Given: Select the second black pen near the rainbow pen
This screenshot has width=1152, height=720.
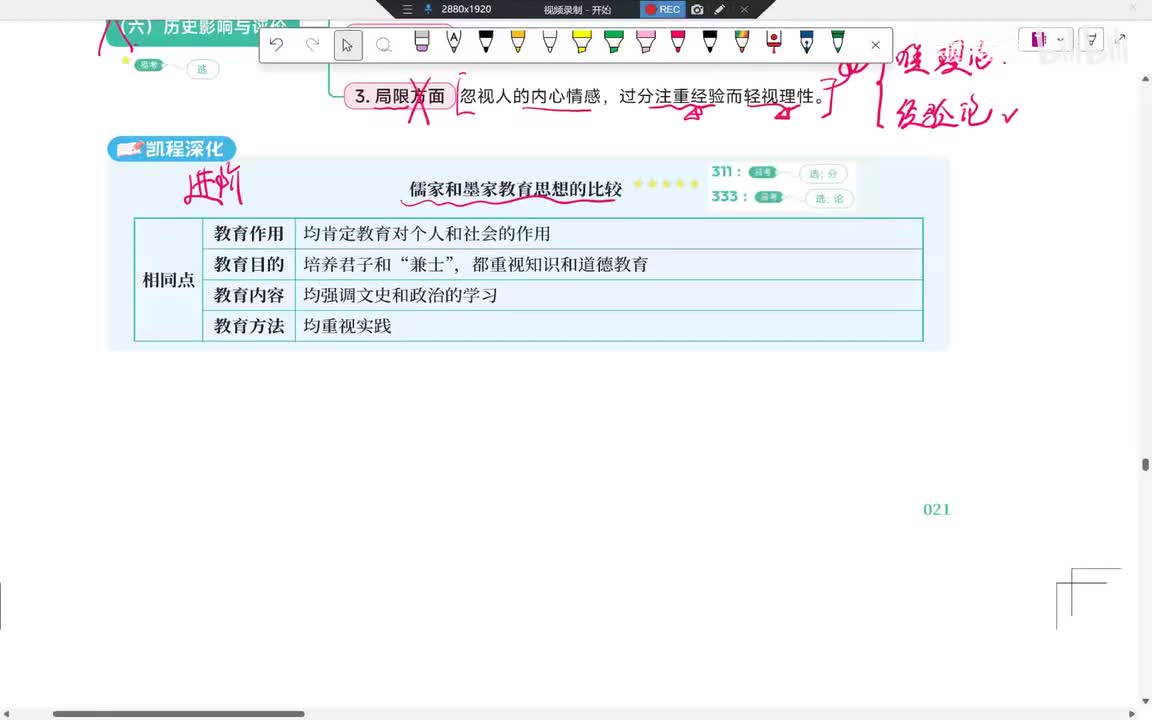Looking at the screenshot, I should [x=710, y=41].
